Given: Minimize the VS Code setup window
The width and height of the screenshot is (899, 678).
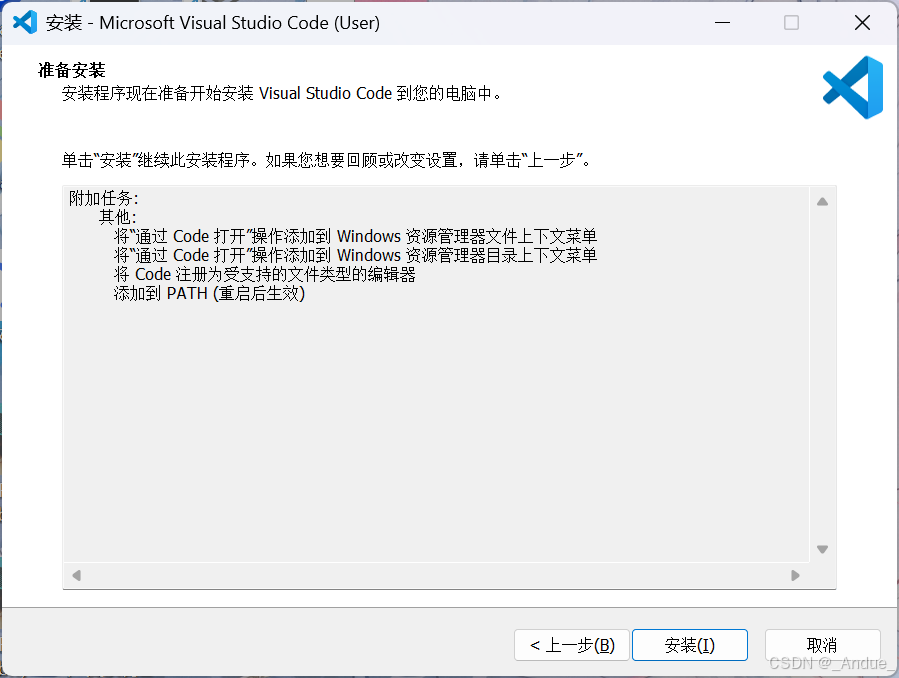Looking at the screenshot, I should point(722,22).
